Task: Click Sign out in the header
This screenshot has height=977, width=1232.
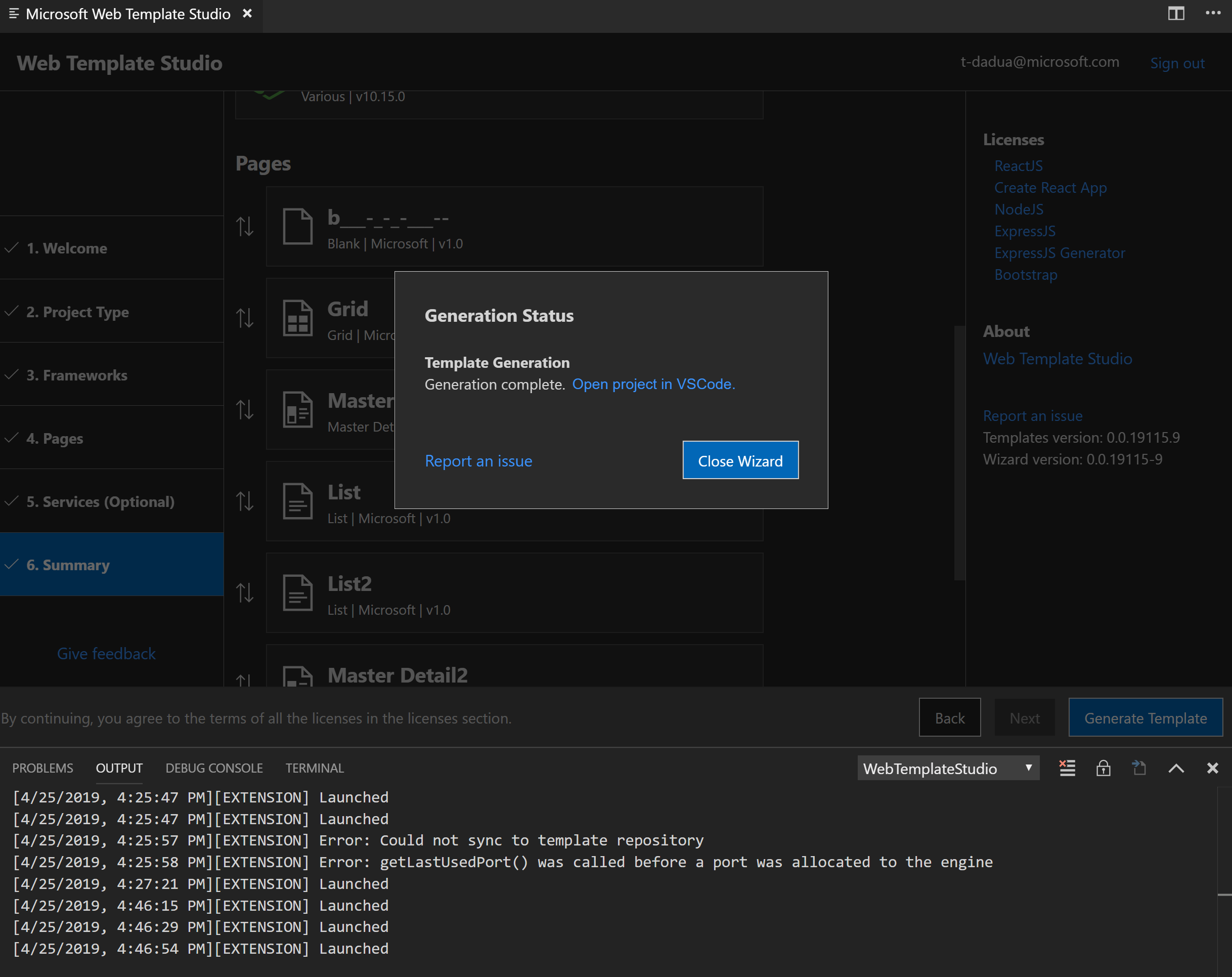Action: click(1177, 63)
